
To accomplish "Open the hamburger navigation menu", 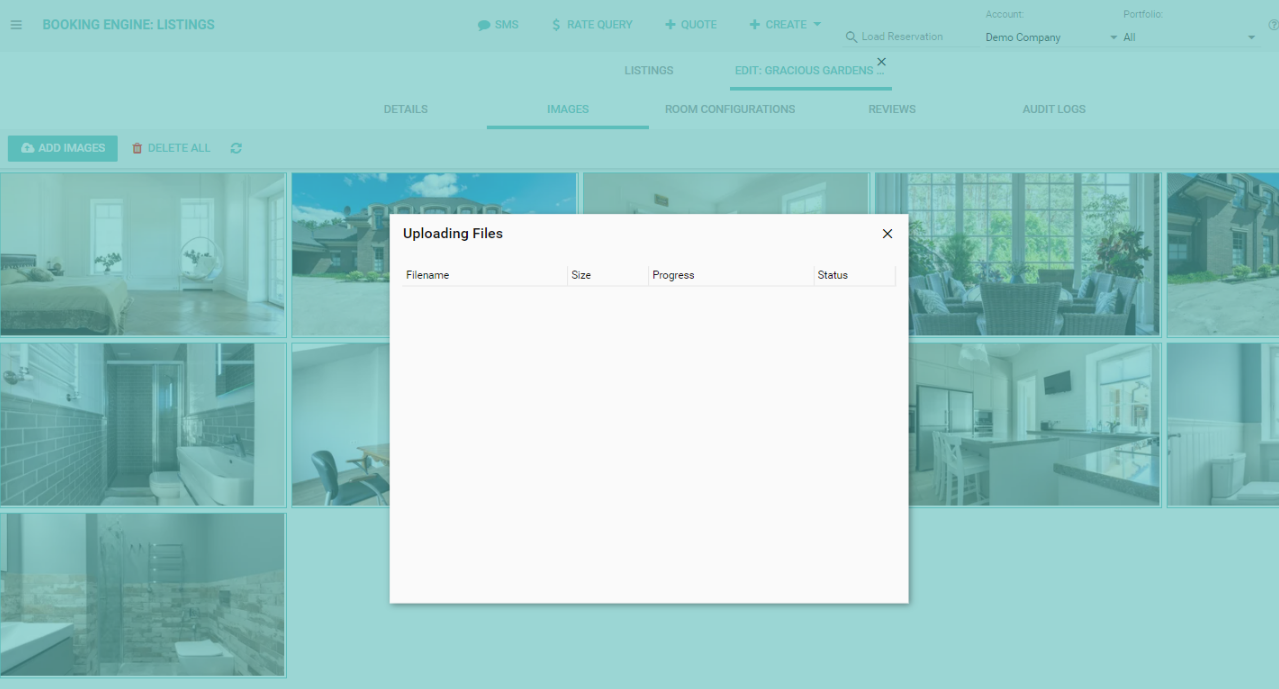I will pos(16,25).
